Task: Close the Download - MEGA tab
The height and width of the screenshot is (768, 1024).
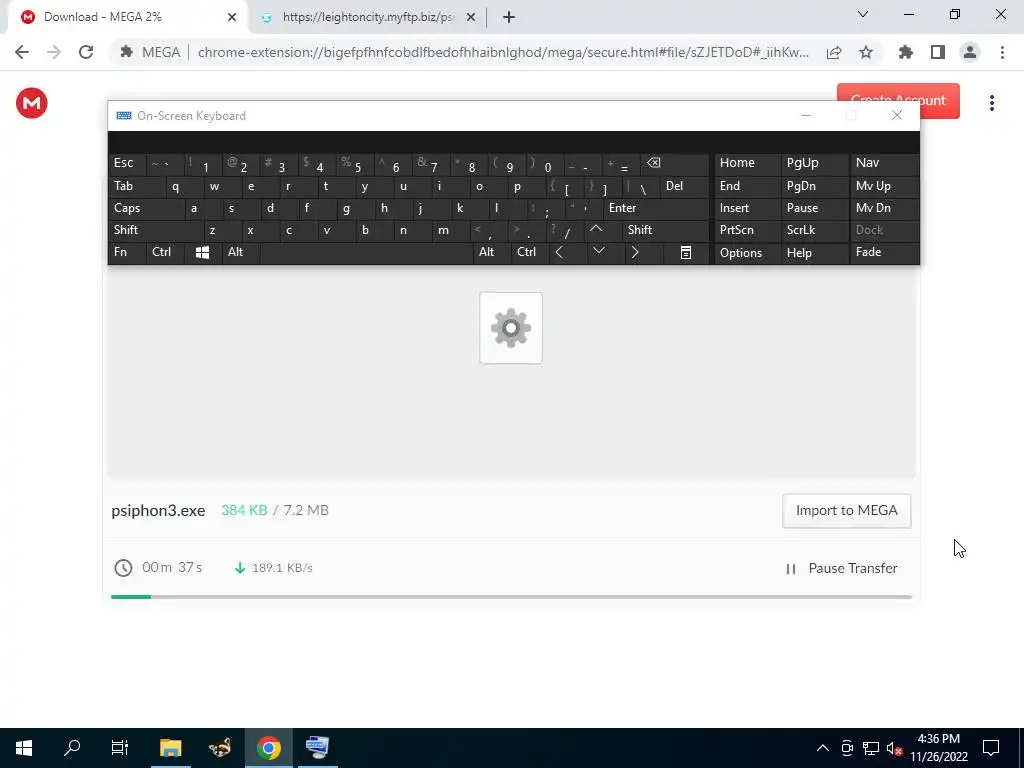Action: (x=232, y=17)
